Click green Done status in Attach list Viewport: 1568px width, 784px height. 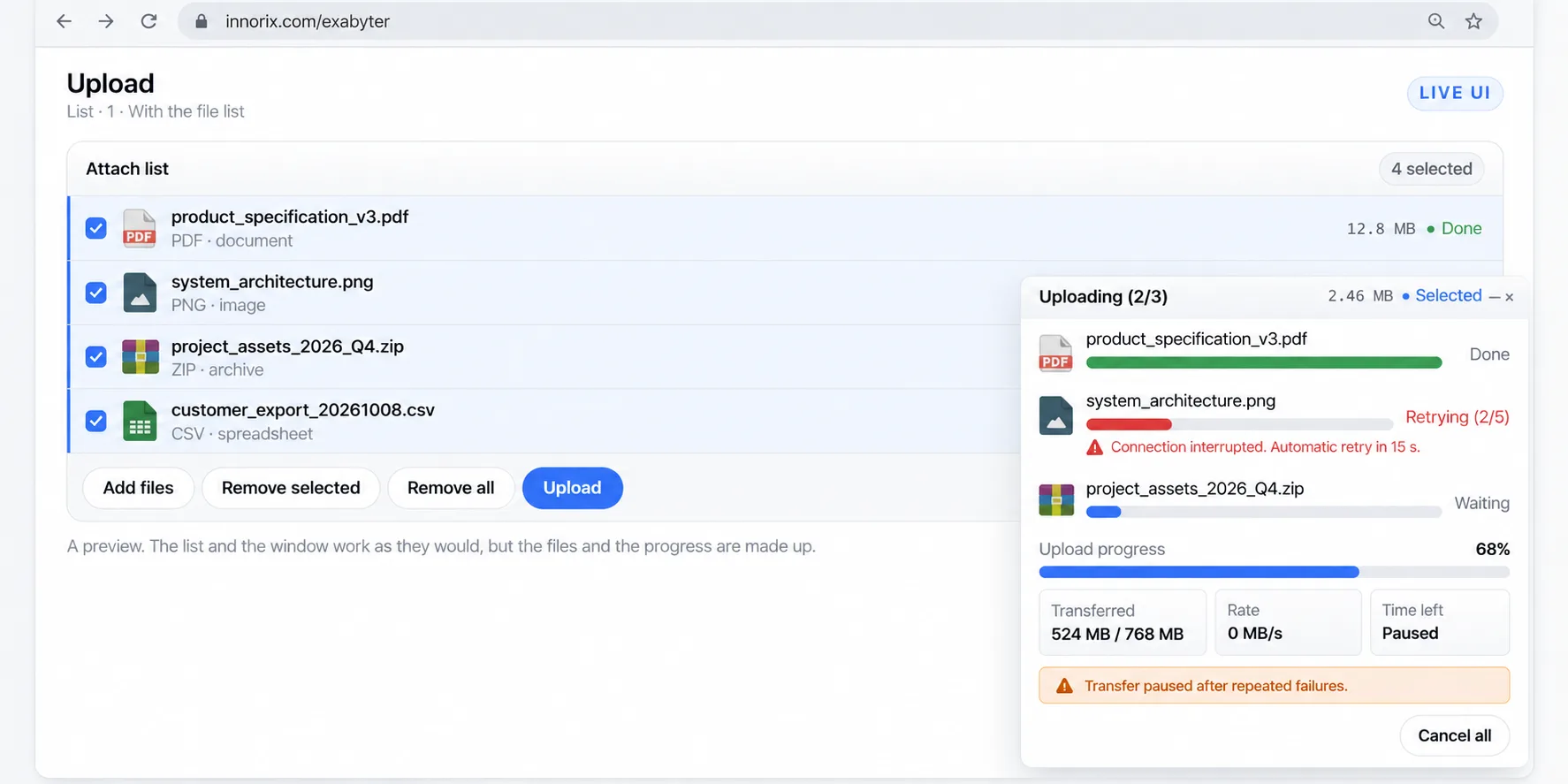click(1462, 229)
